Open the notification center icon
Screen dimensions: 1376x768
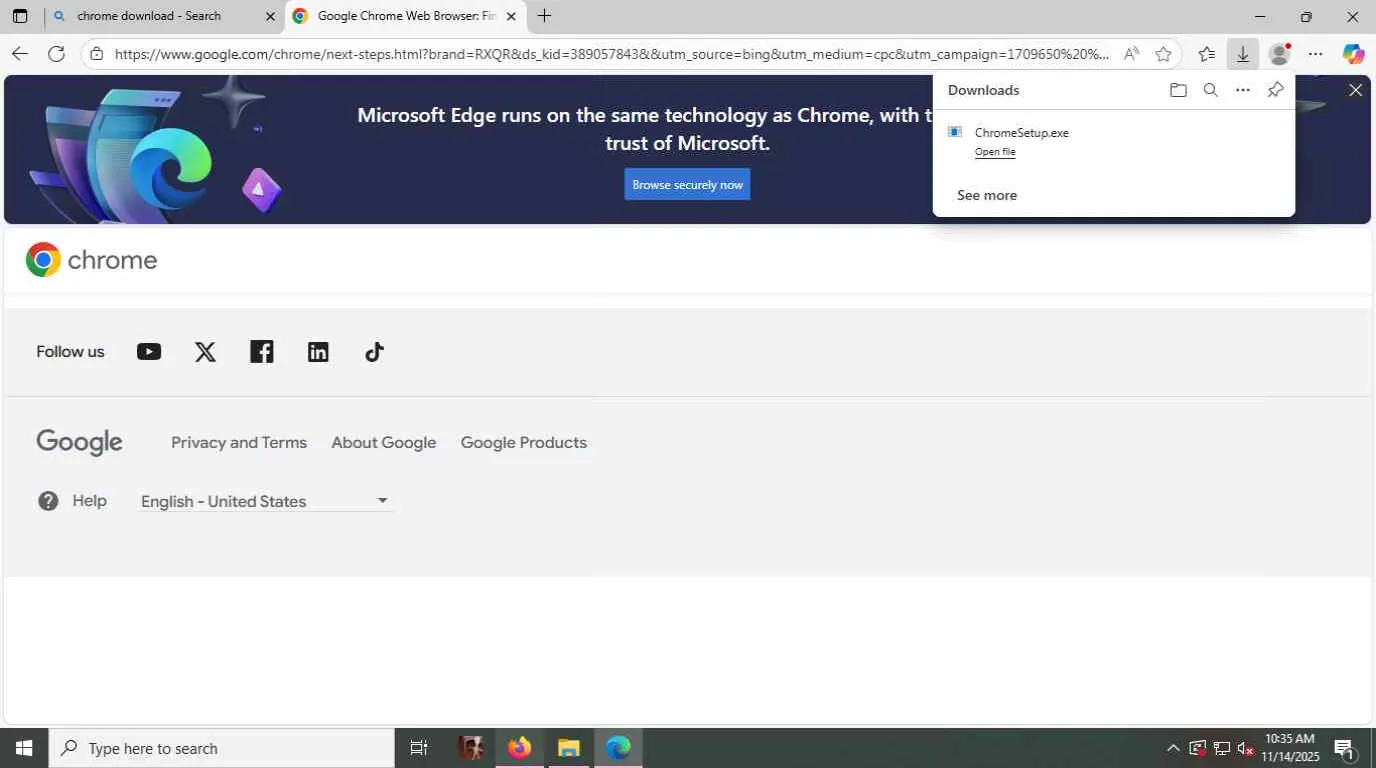(x=1345, y=748)
